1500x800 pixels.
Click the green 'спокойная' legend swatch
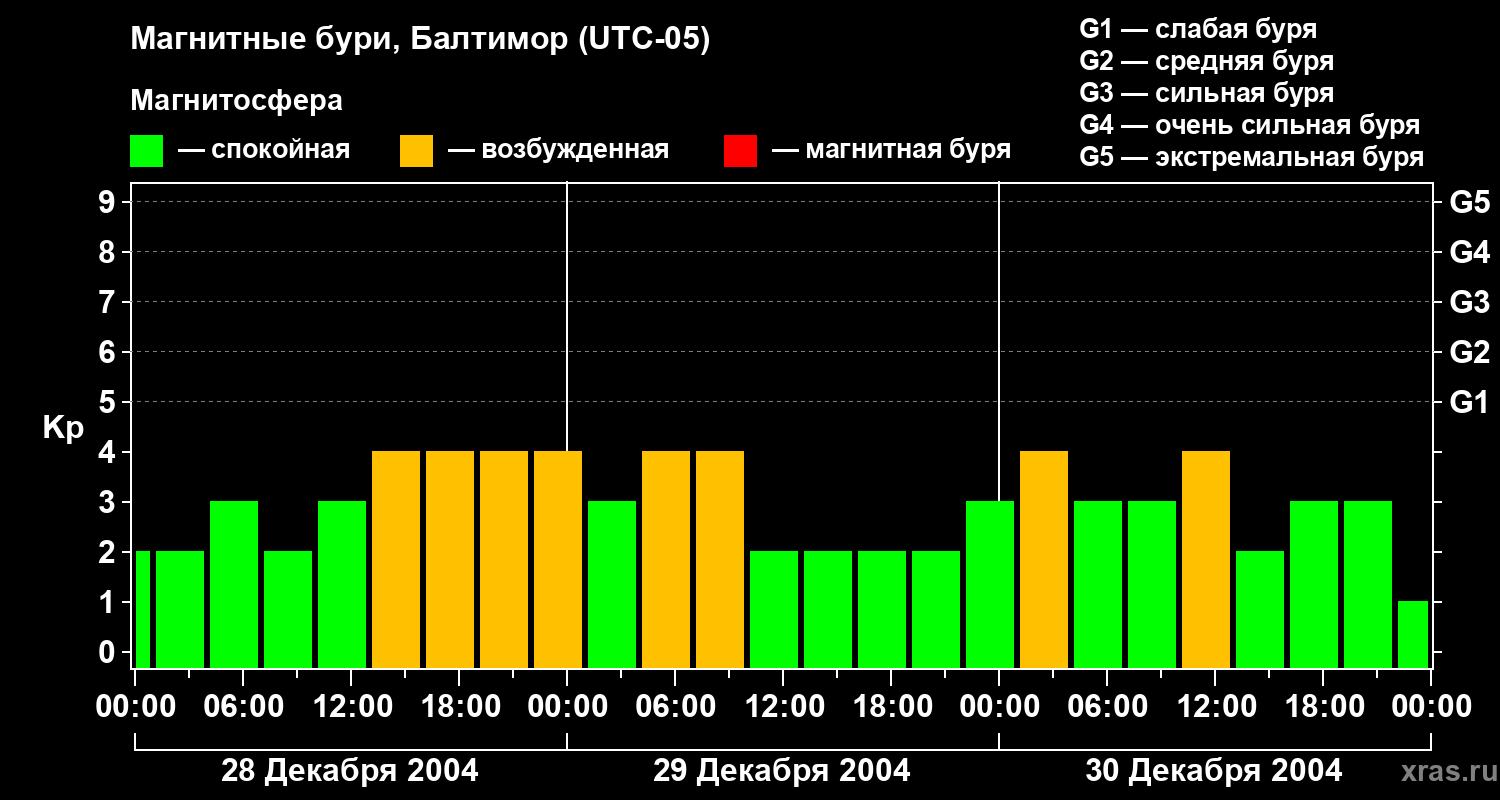146,151
